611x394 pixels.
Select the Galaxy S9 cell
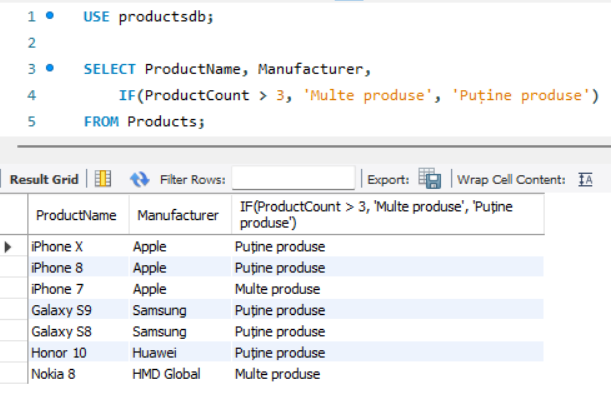tap(78, 310)
